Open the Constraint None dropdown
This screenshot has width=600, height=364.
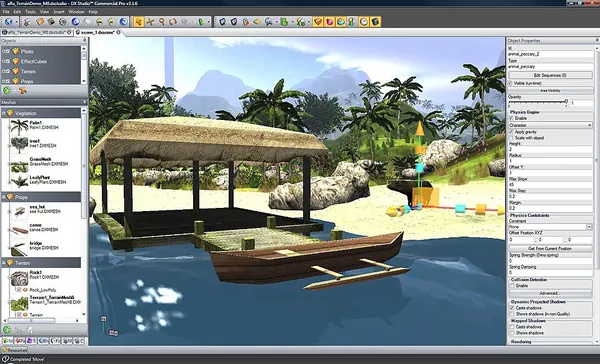tap(589, 227)
